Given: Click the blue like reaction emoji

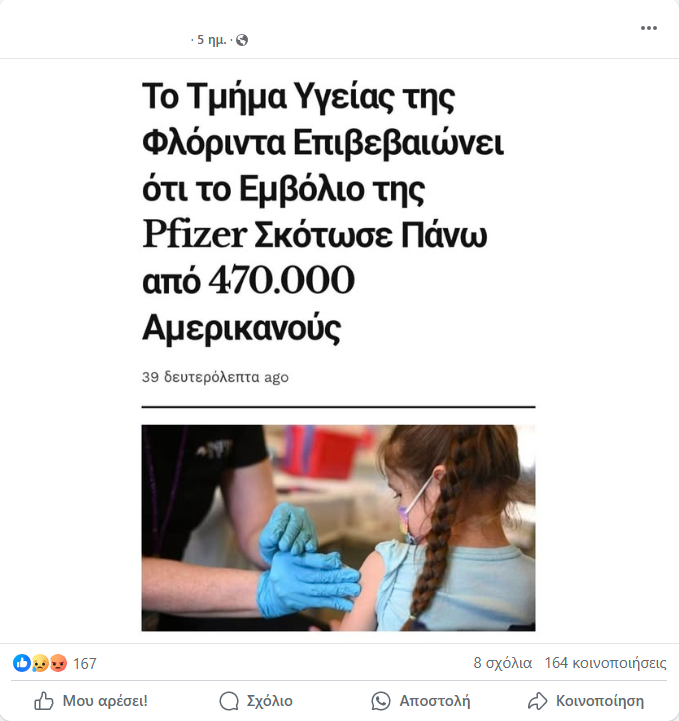Looking at the screenshot, I should tap(22, 663).
